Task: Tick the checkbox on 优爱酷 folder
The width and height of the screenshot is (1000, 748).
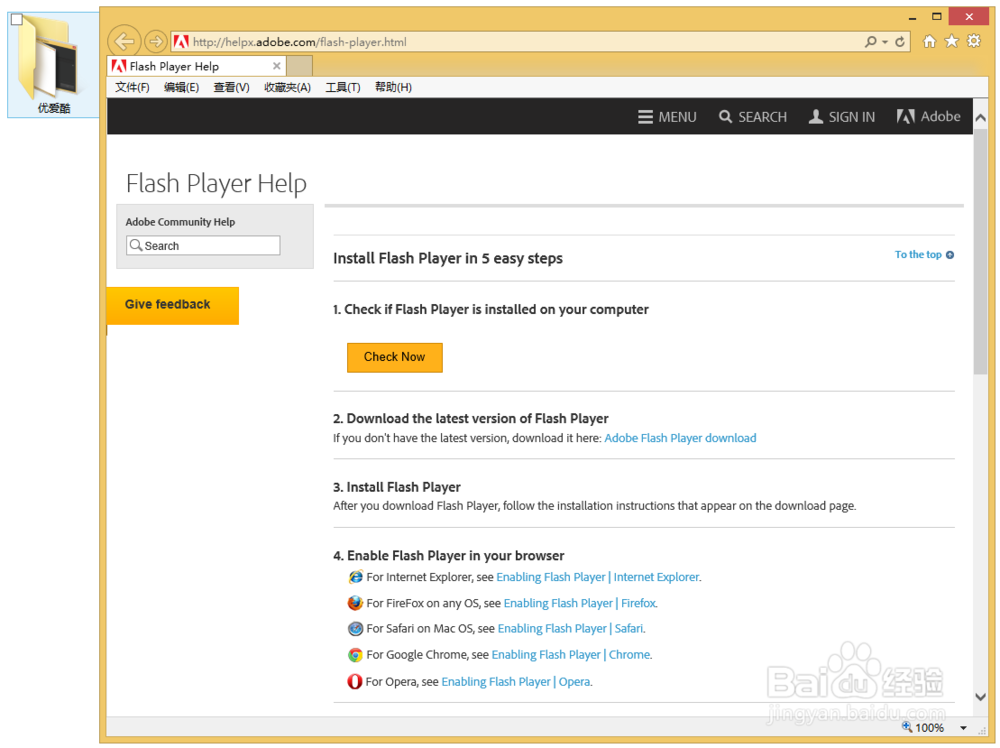Action: coord(17,20)
